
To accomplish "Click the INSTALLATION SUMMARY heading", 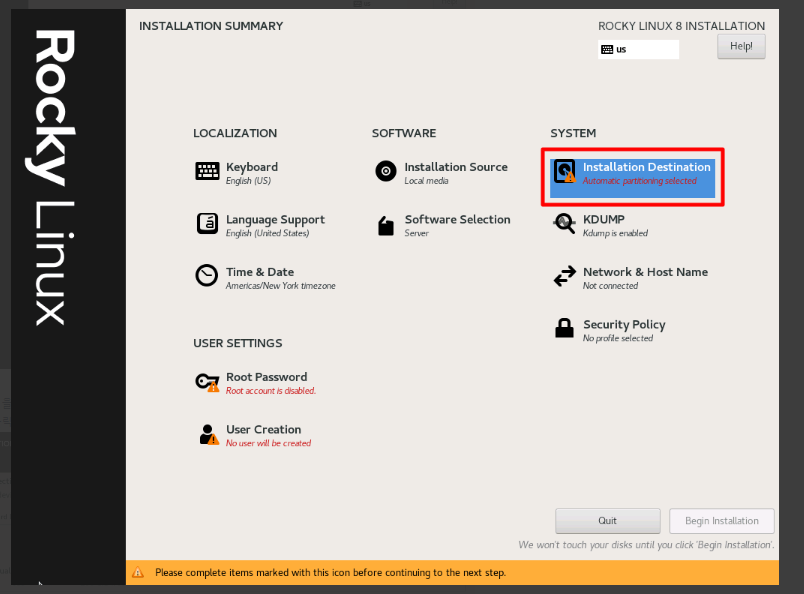I will (x=211, y=26).
